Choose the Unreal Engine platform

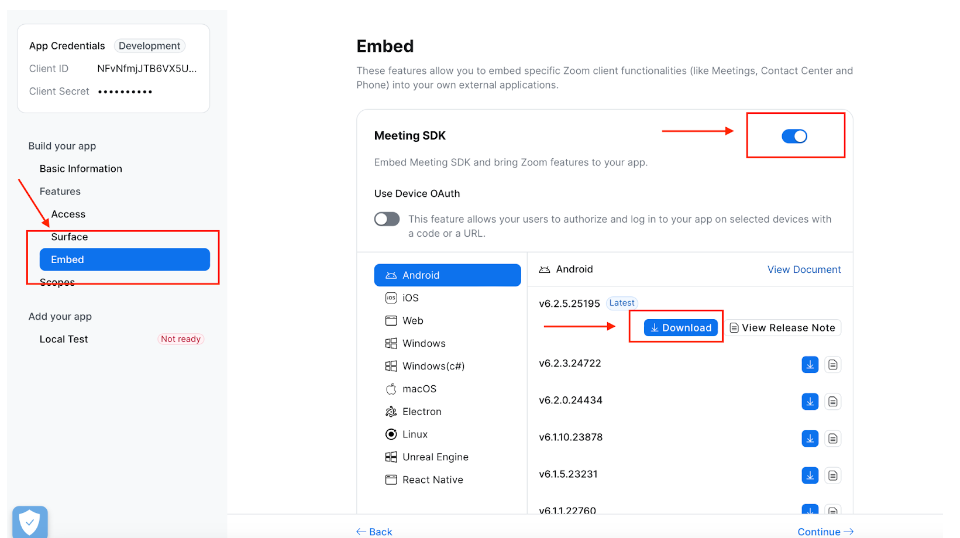pos(435,457)
